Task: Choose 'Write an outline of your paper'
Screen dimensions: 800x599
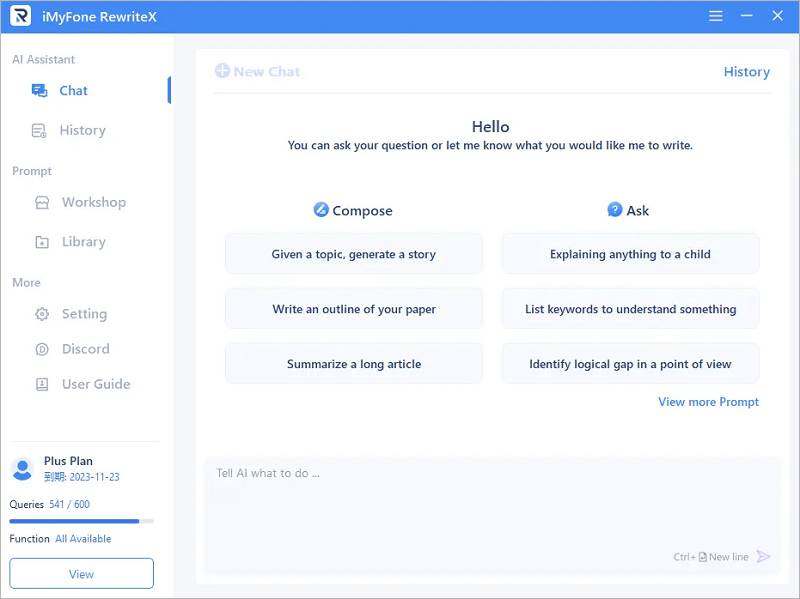Action: (x=354, y=309)
